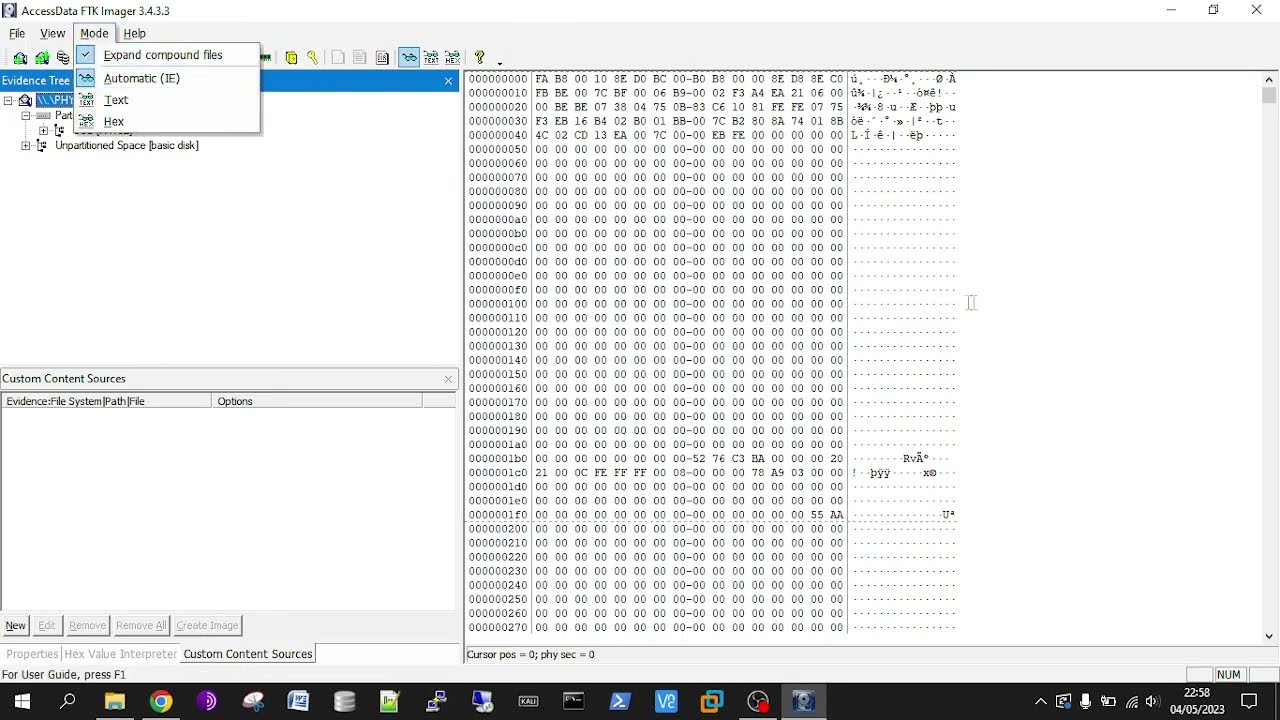The width and height of the screenshot is (1280, 720).
Task: Click hex viewer scrollbar up arrow
Action: point(1269,79)
